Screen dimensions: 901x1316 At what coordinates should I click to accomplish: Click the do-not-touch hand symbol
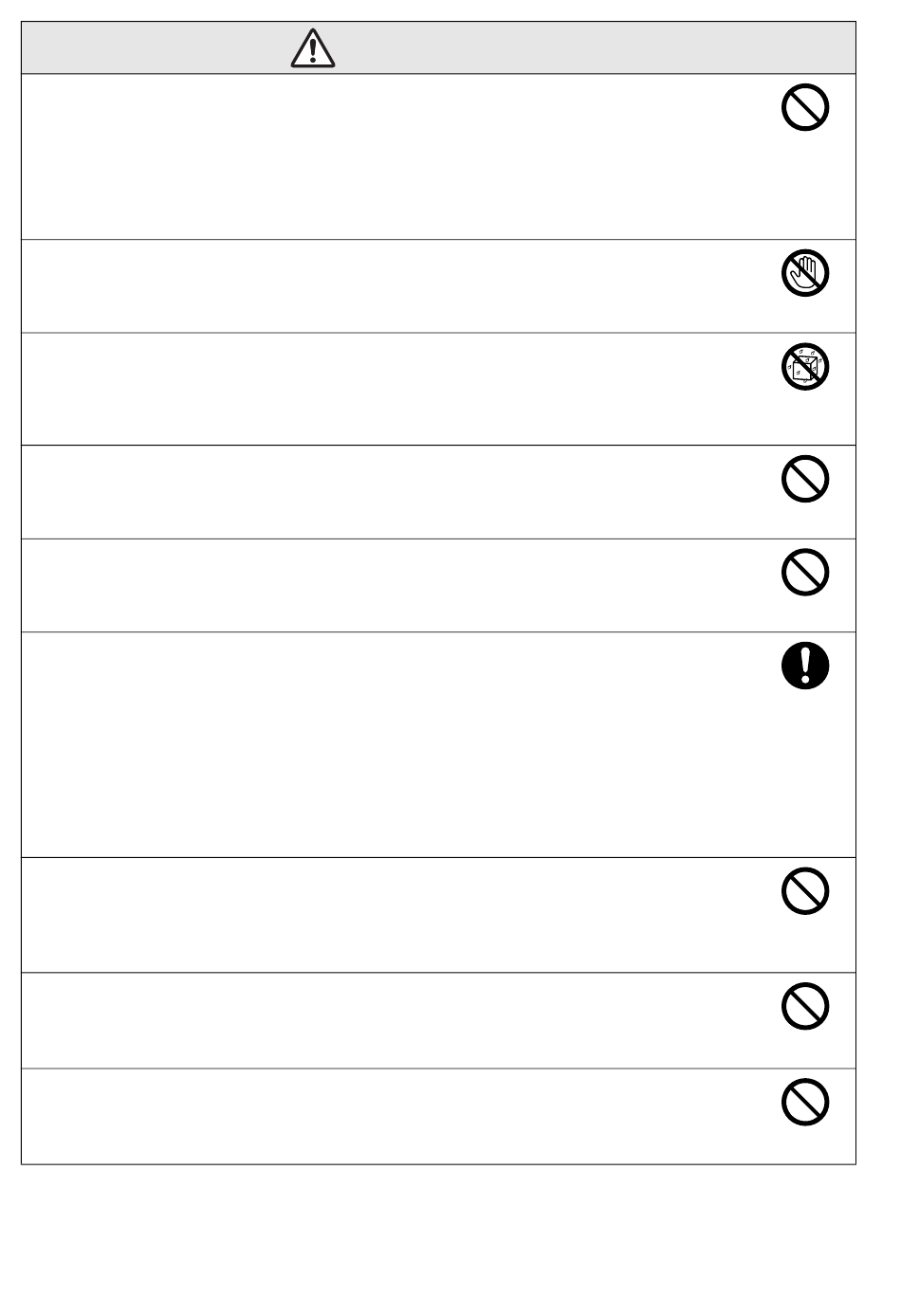pyautogui.click(x=805, y=273)
